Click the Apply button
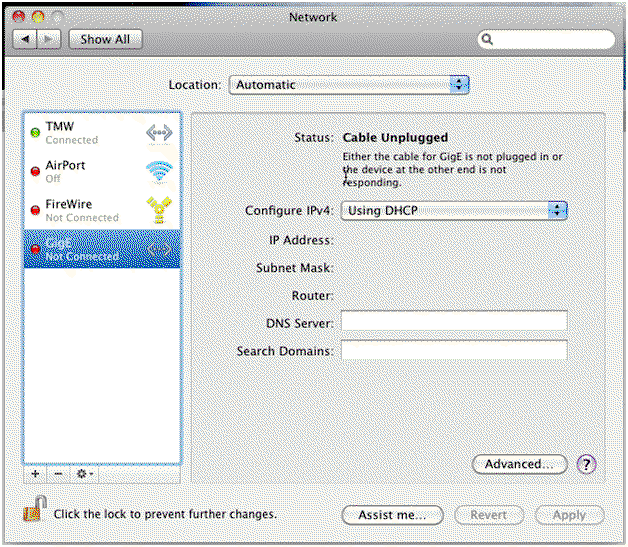The height and width of the screenshot is (547, 628). tap(570, 515)
